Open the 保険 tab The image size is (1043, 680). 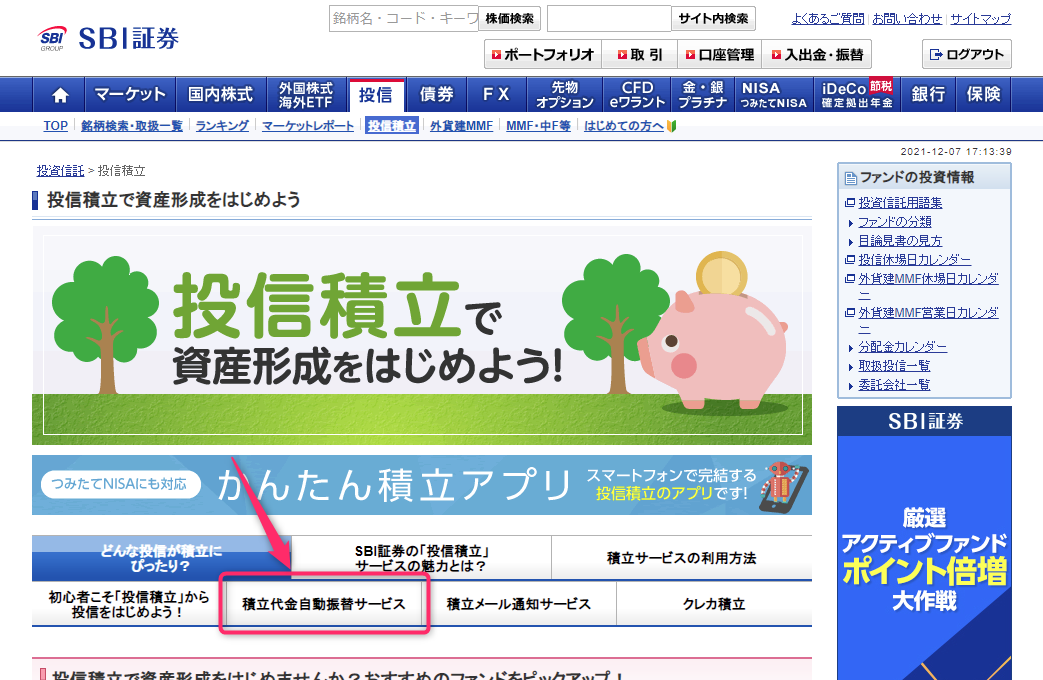pyautogui.click(x=983, y=95)
